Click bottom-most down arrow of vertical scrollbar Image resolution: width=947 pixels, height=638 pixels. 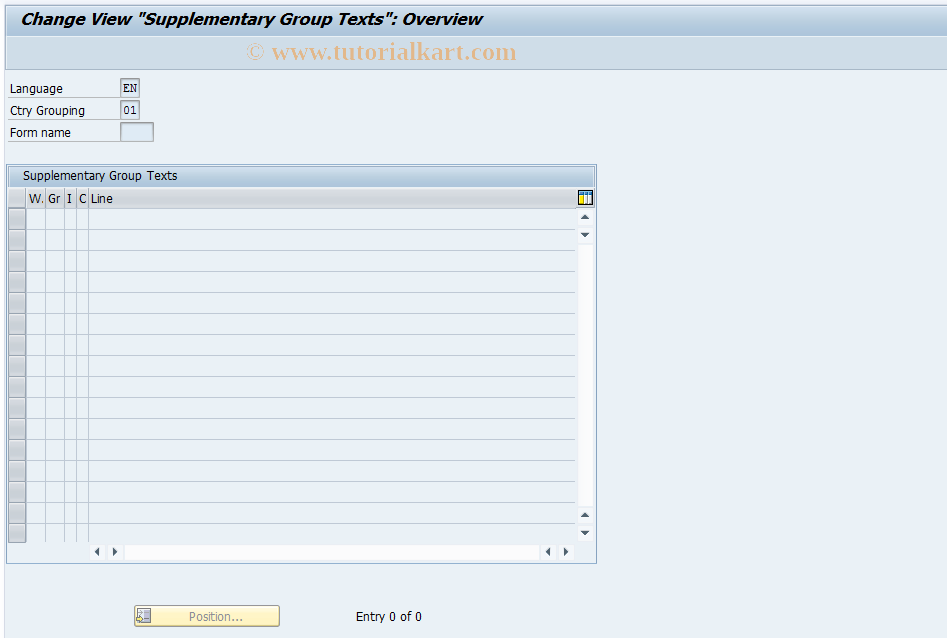click(585, 533)
